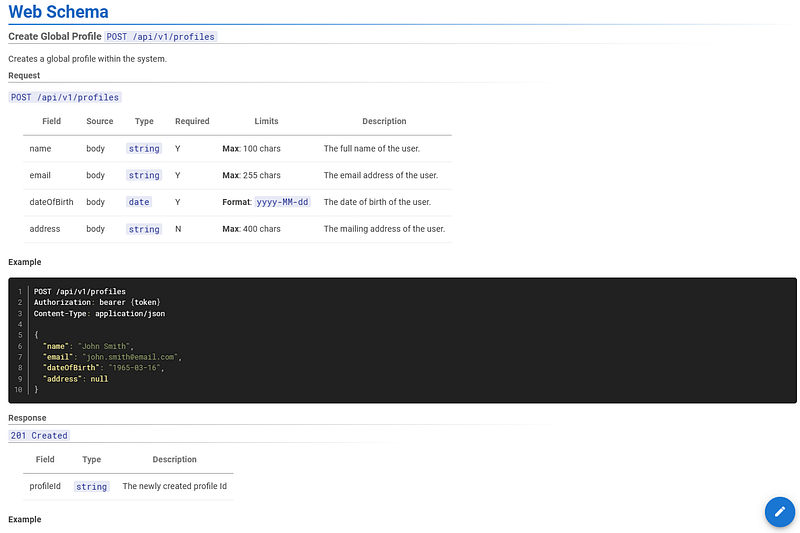The width and height of the screenshot is (800, 533).
Task: Click the Type header in the request table
Action: (144, 121)
